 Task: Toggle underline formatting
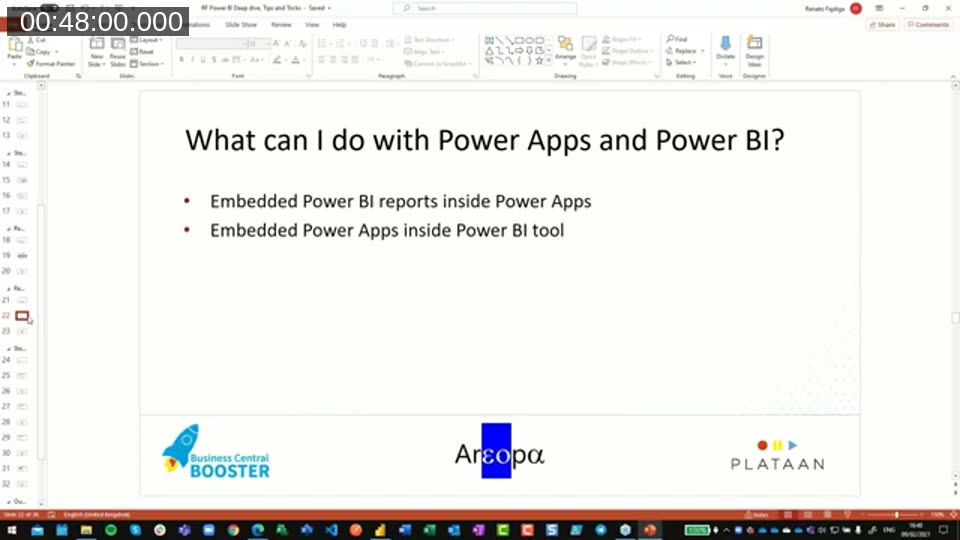click(x=203, y=60)
